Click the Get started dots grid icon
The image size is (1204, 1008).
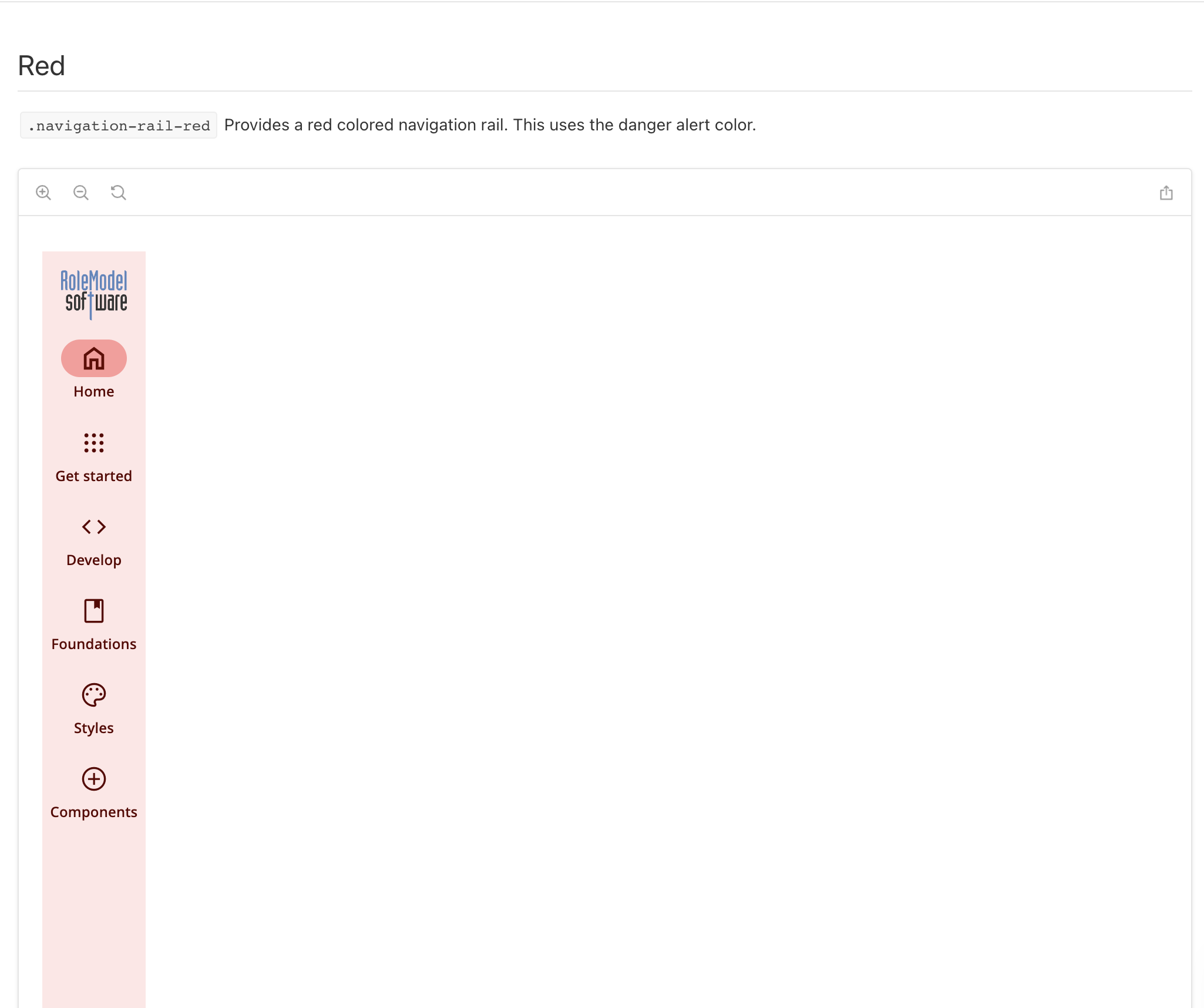coord(94,443)
